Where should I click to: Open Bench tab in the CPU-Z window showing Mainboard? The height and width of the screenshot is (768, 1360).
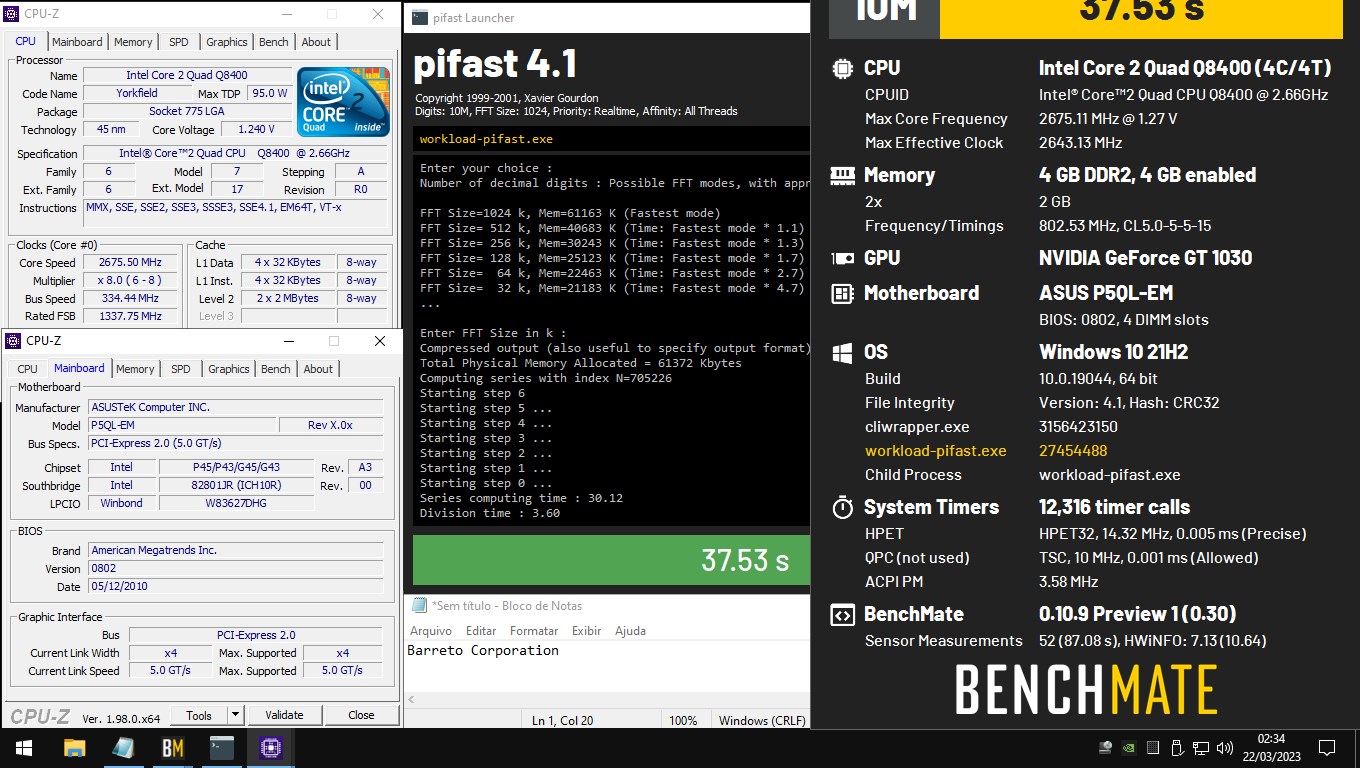275,369
